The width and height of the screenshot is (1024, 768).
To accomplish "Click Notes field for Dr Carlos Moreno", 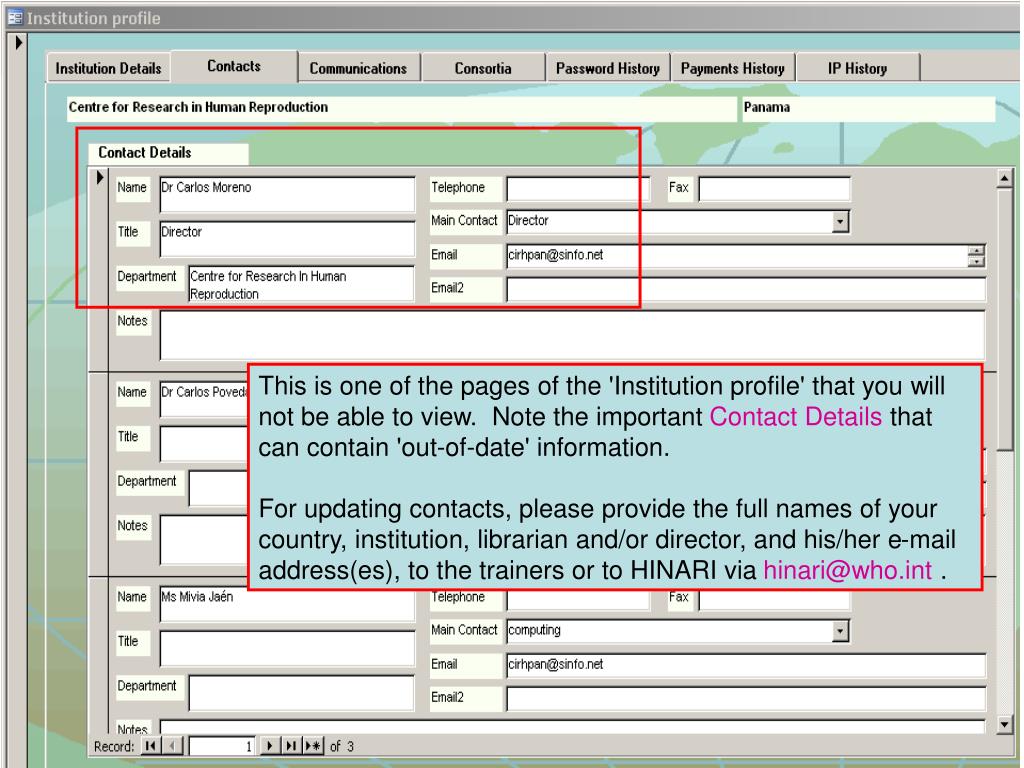I will pos(572,335).
